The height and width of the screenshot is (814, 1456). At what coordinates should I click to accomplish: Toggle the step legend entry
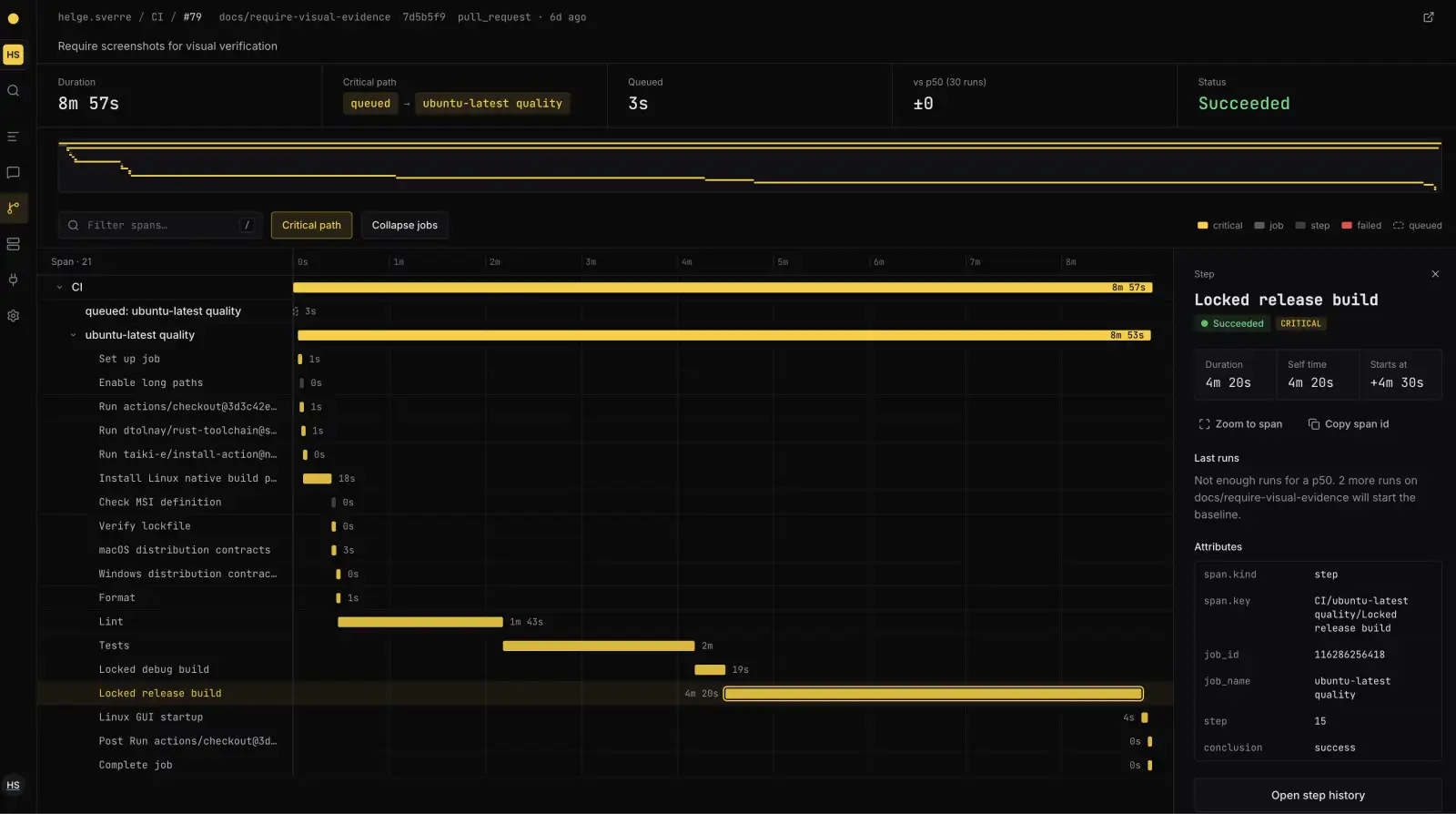click(x=1312, y=226)
